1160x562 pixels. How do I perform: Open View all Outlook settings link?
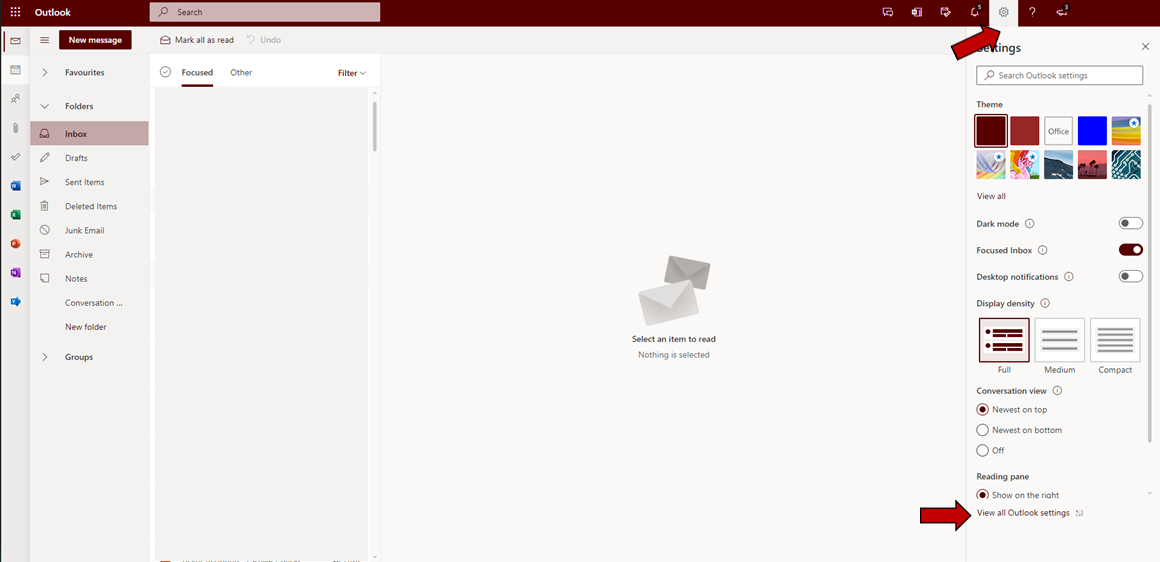pos(1023,513)
